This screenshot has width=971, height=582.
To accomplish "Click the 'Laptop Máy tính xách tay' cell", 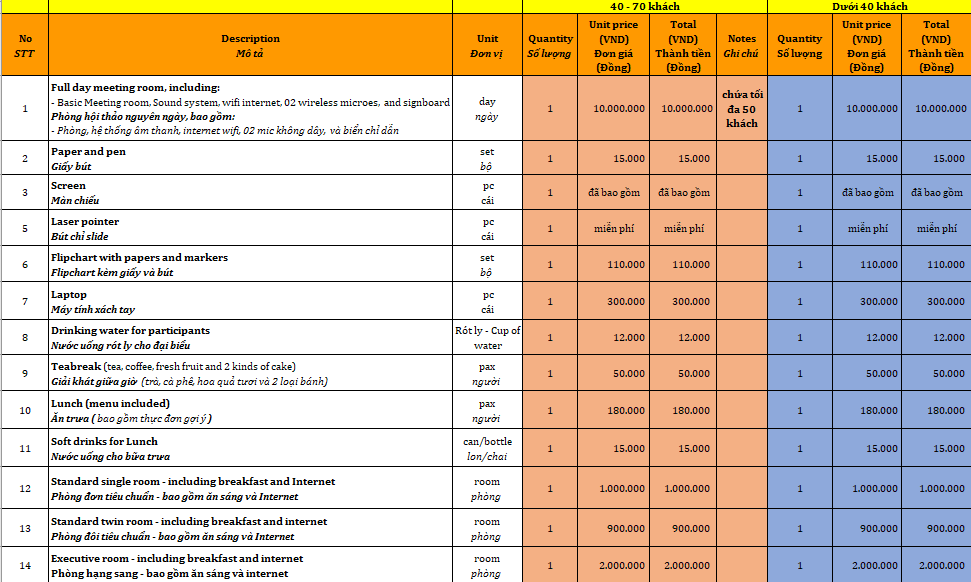I will coord(250,302).
